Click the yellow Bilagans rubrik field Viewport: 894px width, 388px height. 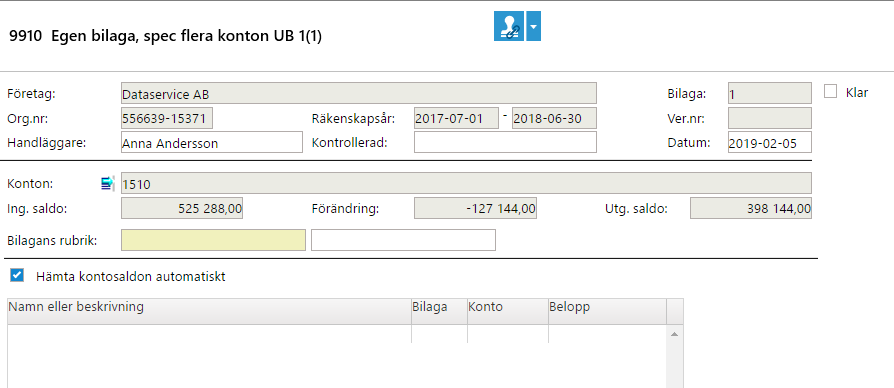pyautogui.click(x=213, y=240)
